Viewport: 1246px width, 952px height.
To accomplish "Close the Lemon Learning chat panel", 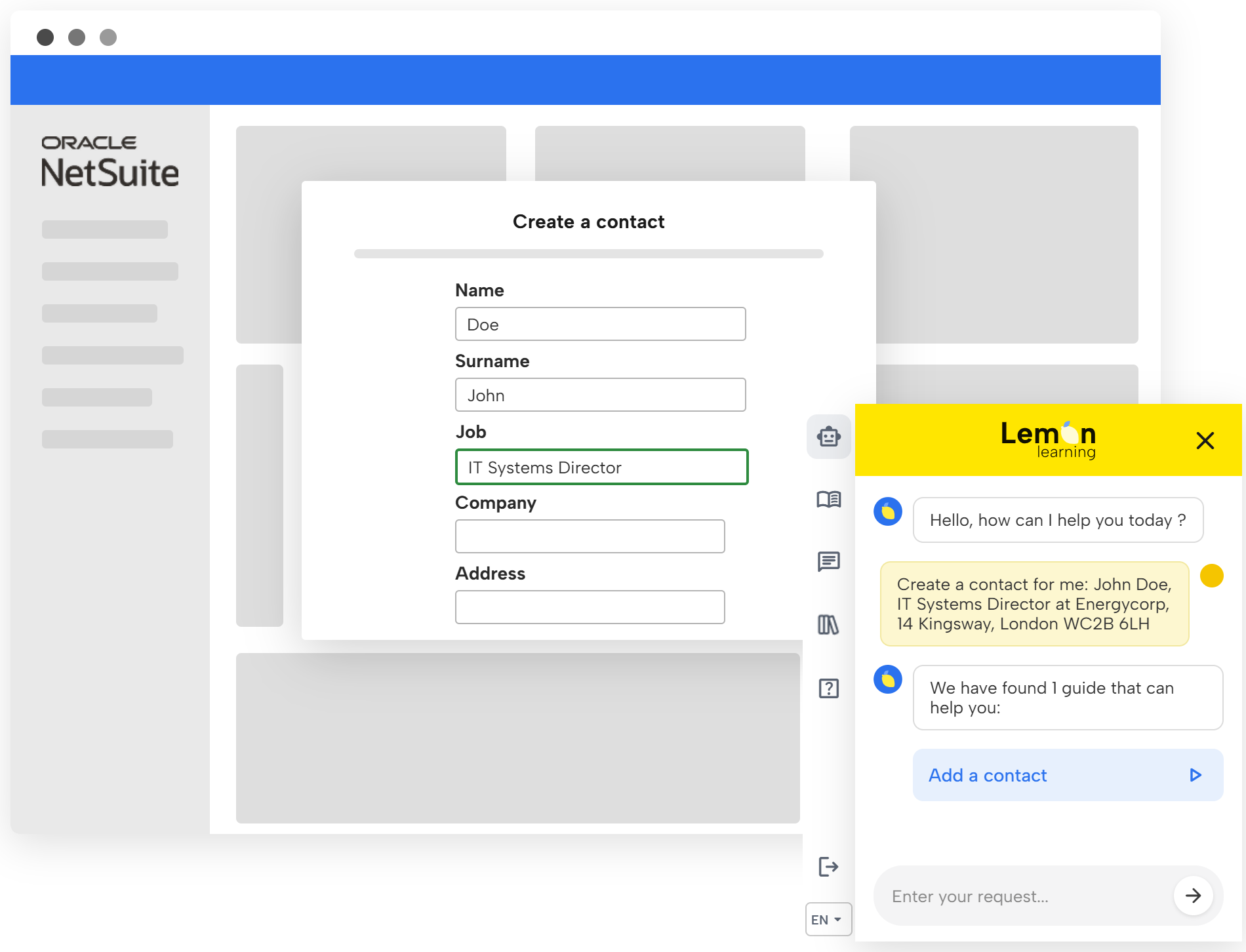I will tap(1205, 440).
